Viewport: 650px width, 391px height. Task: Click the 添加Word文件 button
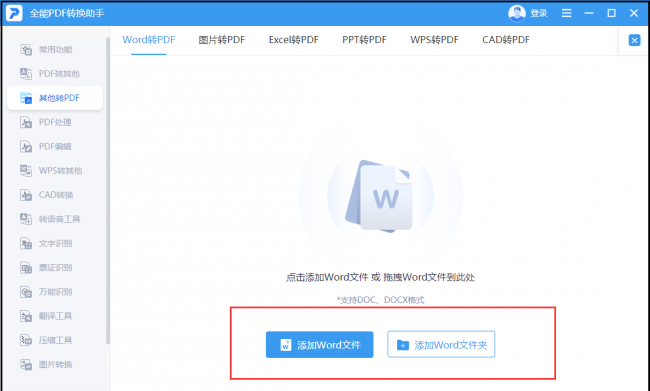pyautogui.click(x=320, y=345)
